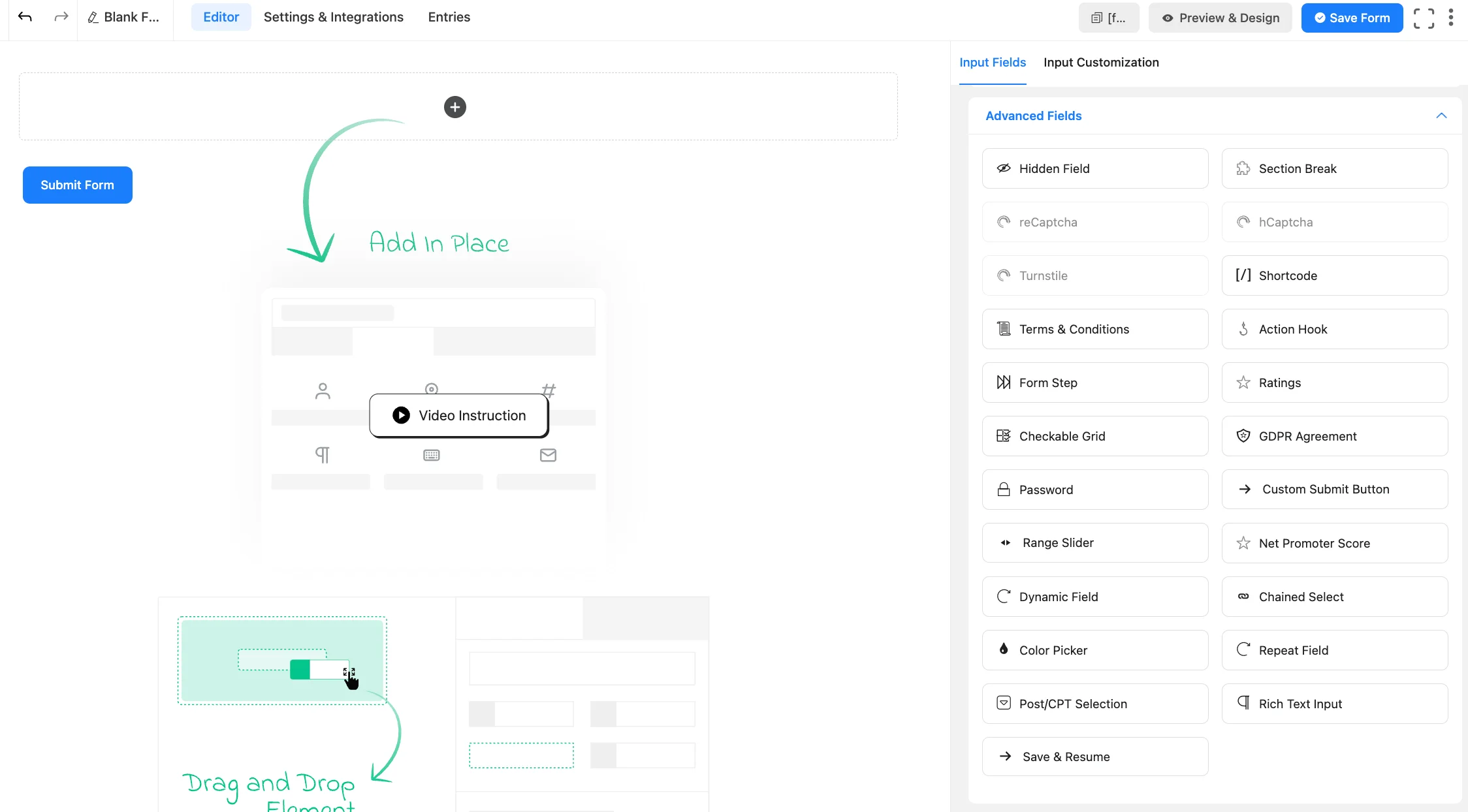Click the plus icon to add field
The image size is (1468, 812).
pos(455,107)
